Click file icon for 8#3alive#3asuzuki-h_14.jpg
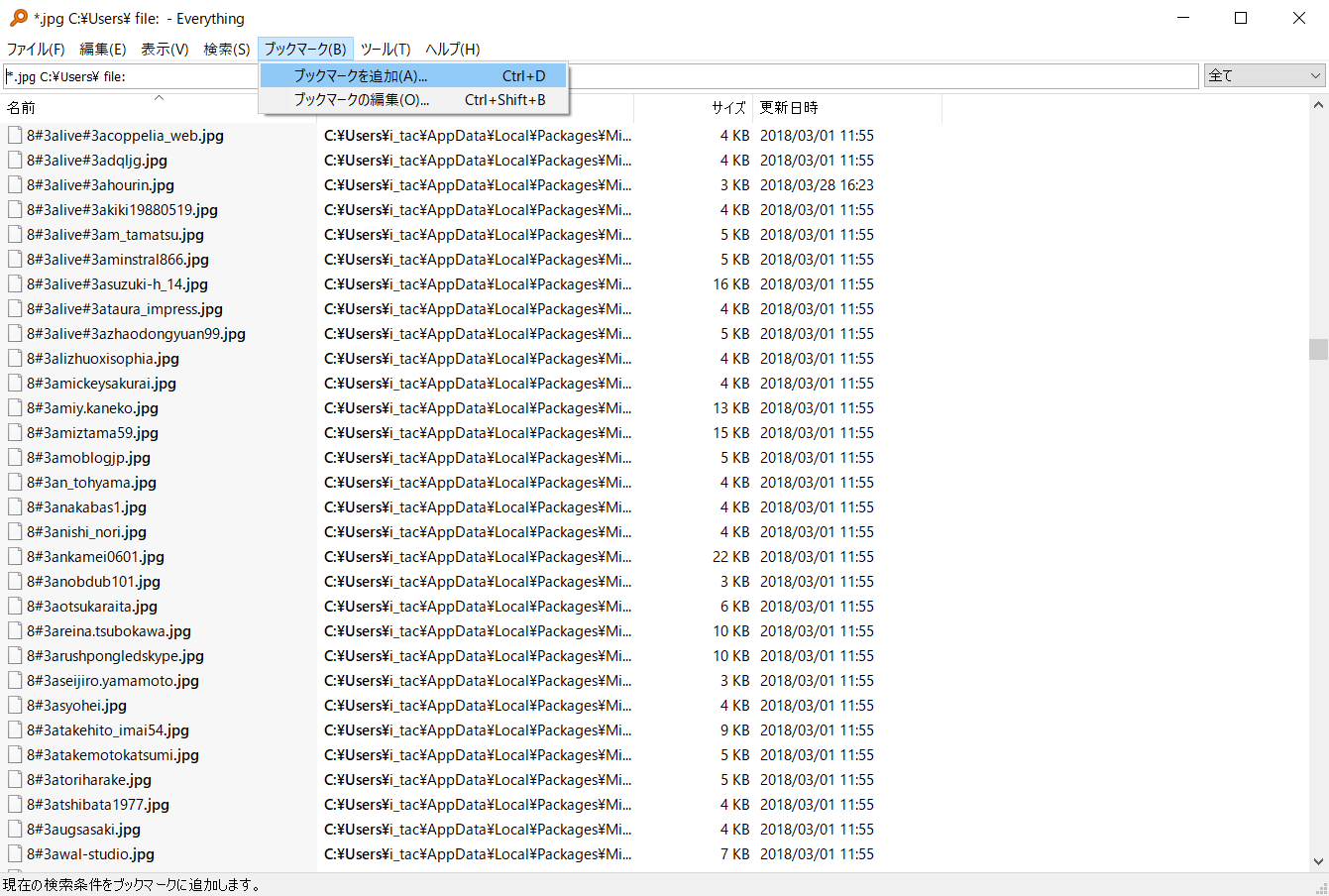This screenshot has width=1329, height=896. (x=15, y=284)
